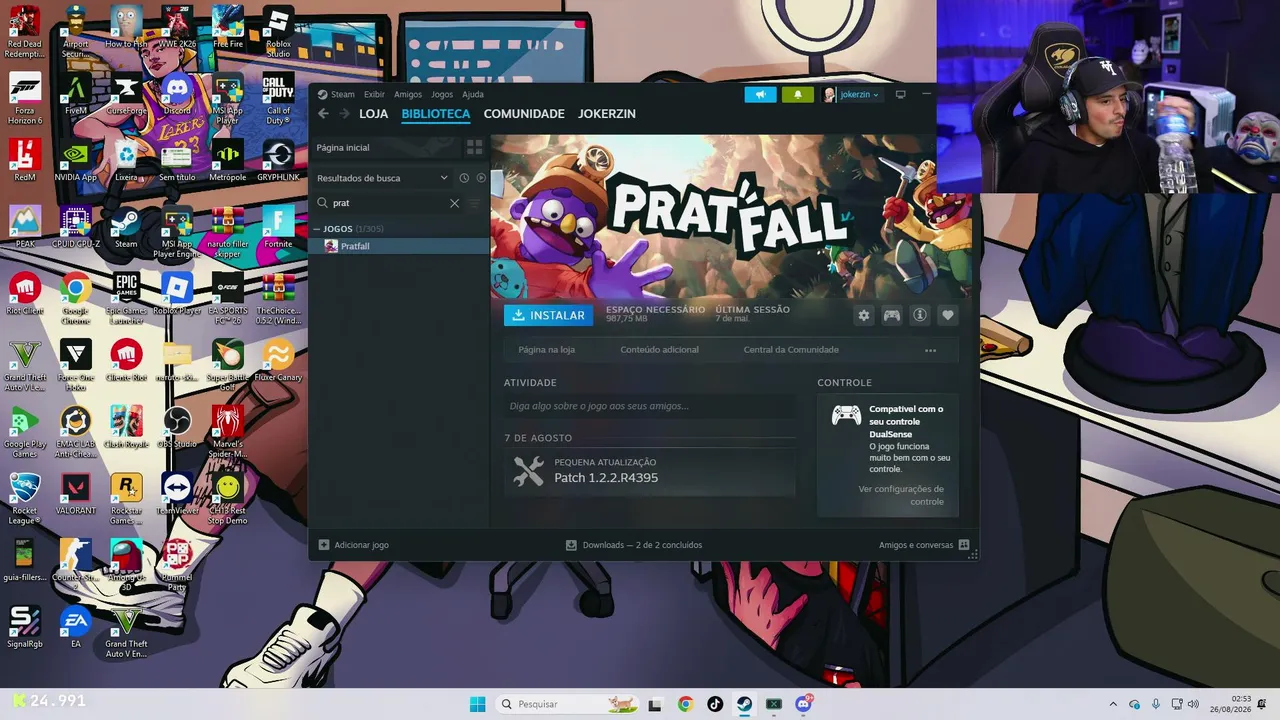Viewport: 1280px width, 720px height.
Task: Select Google Chrome desktop icon
Action: point(75,296)
